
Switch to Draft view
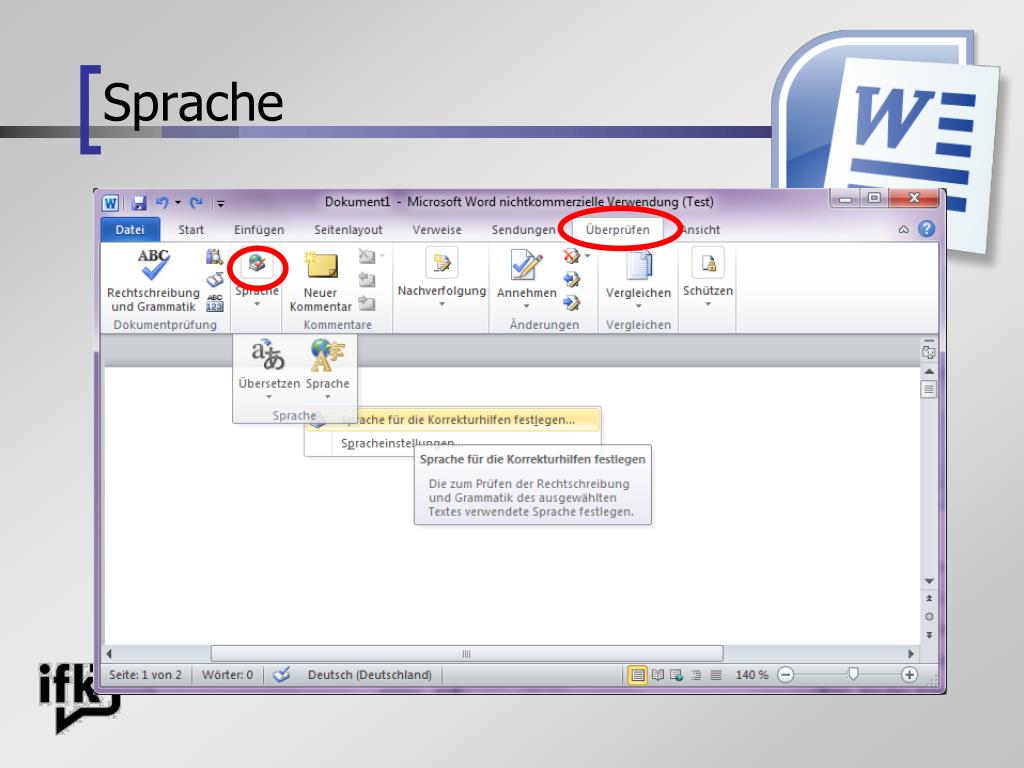click(x=716, y=675)
